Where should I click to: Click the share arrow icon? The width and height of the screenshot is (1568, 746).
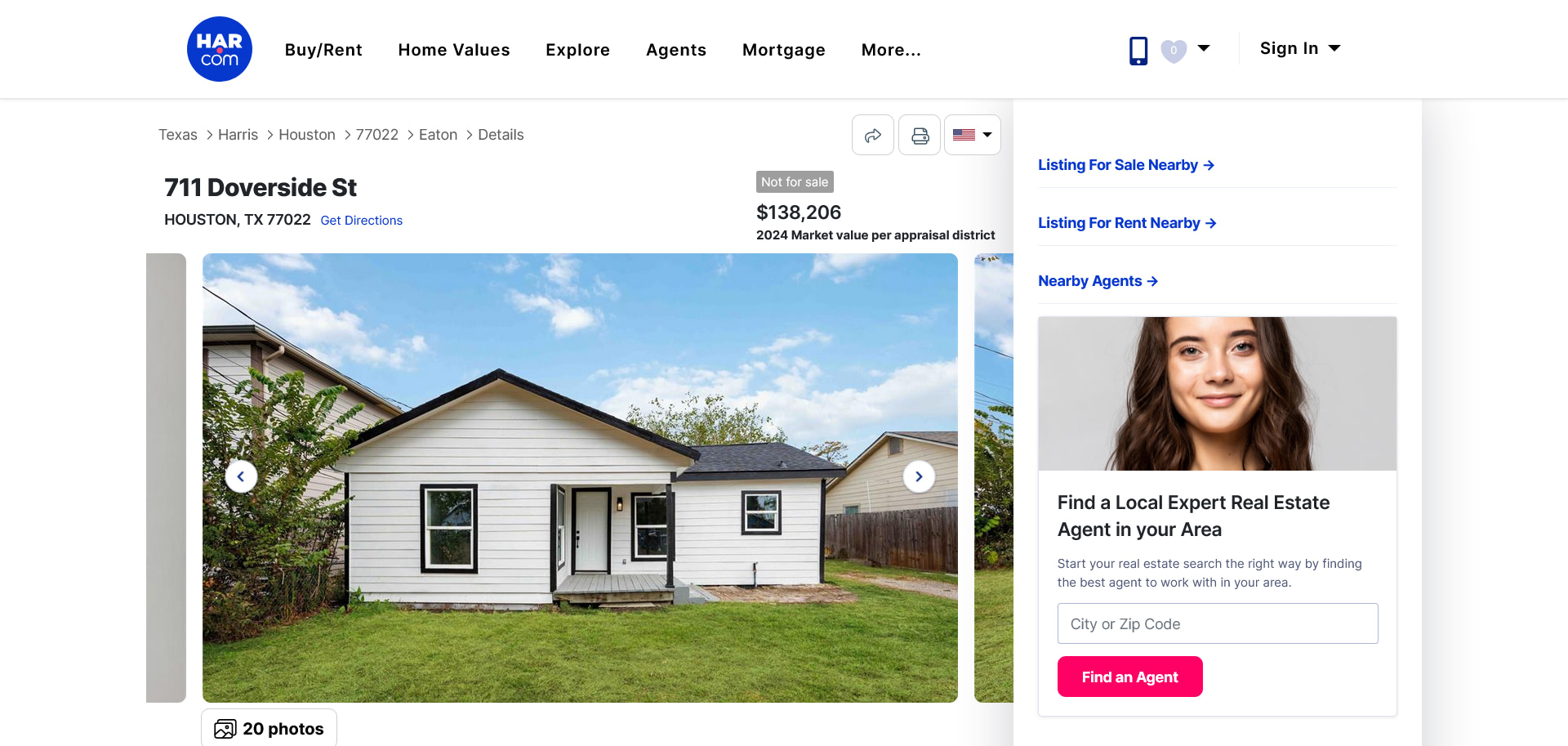pyautogui.click(x=873, y=135)
